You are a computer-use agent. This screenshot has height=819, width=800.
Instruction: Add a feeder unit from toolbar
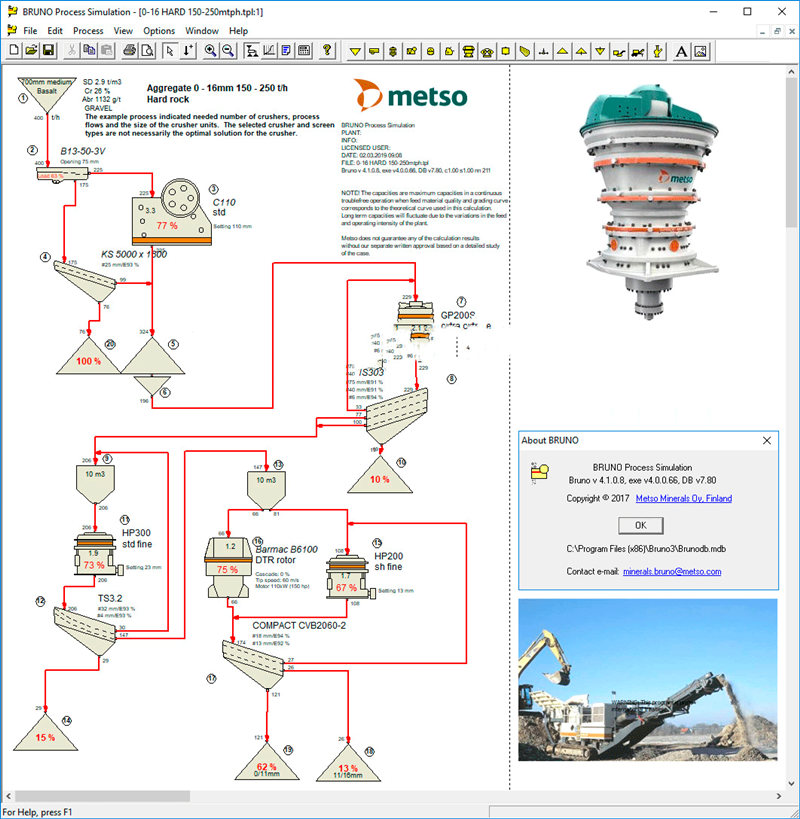pos(374,51)
